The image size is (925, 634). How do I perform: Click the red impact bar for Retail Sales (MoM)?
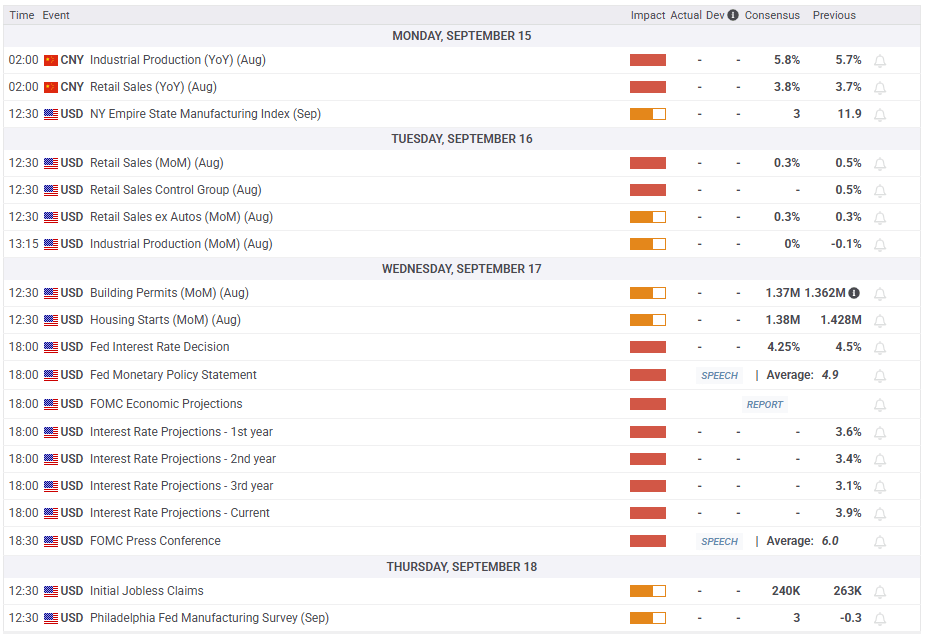(648, 163)
